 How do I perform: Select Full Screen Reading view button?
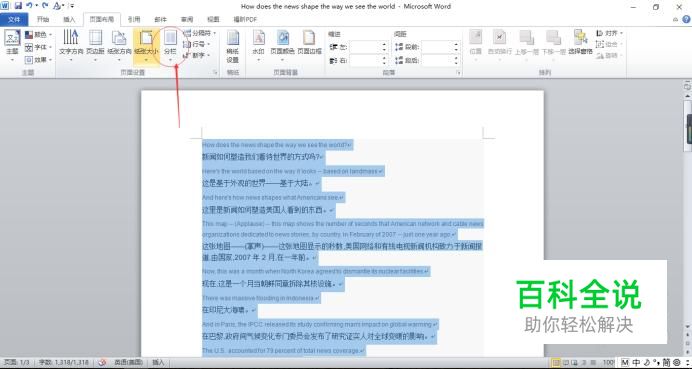click(567, 362)
